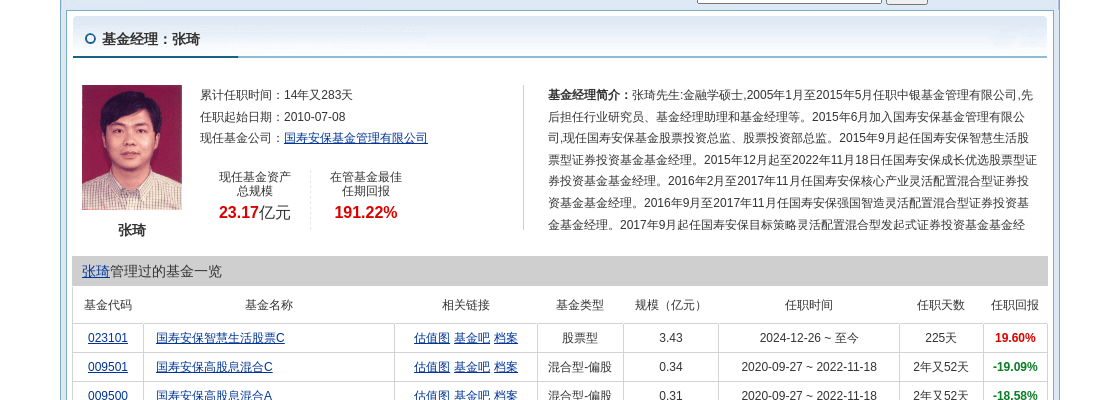
Task: Click 基金吧 for fund 023101
Action: click(471, 338)
